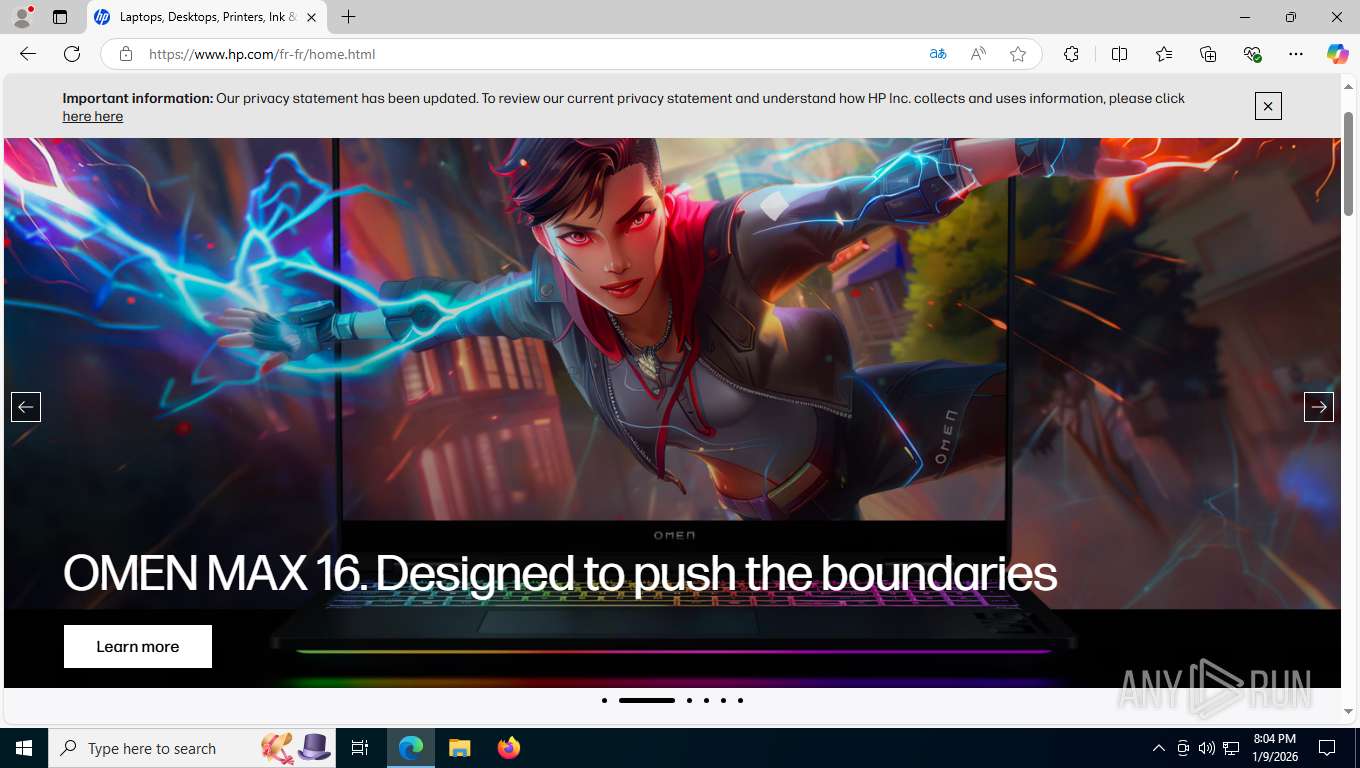Open the browser profile avatar
This screenshot has width=1360, height=768.
(22, 17)
